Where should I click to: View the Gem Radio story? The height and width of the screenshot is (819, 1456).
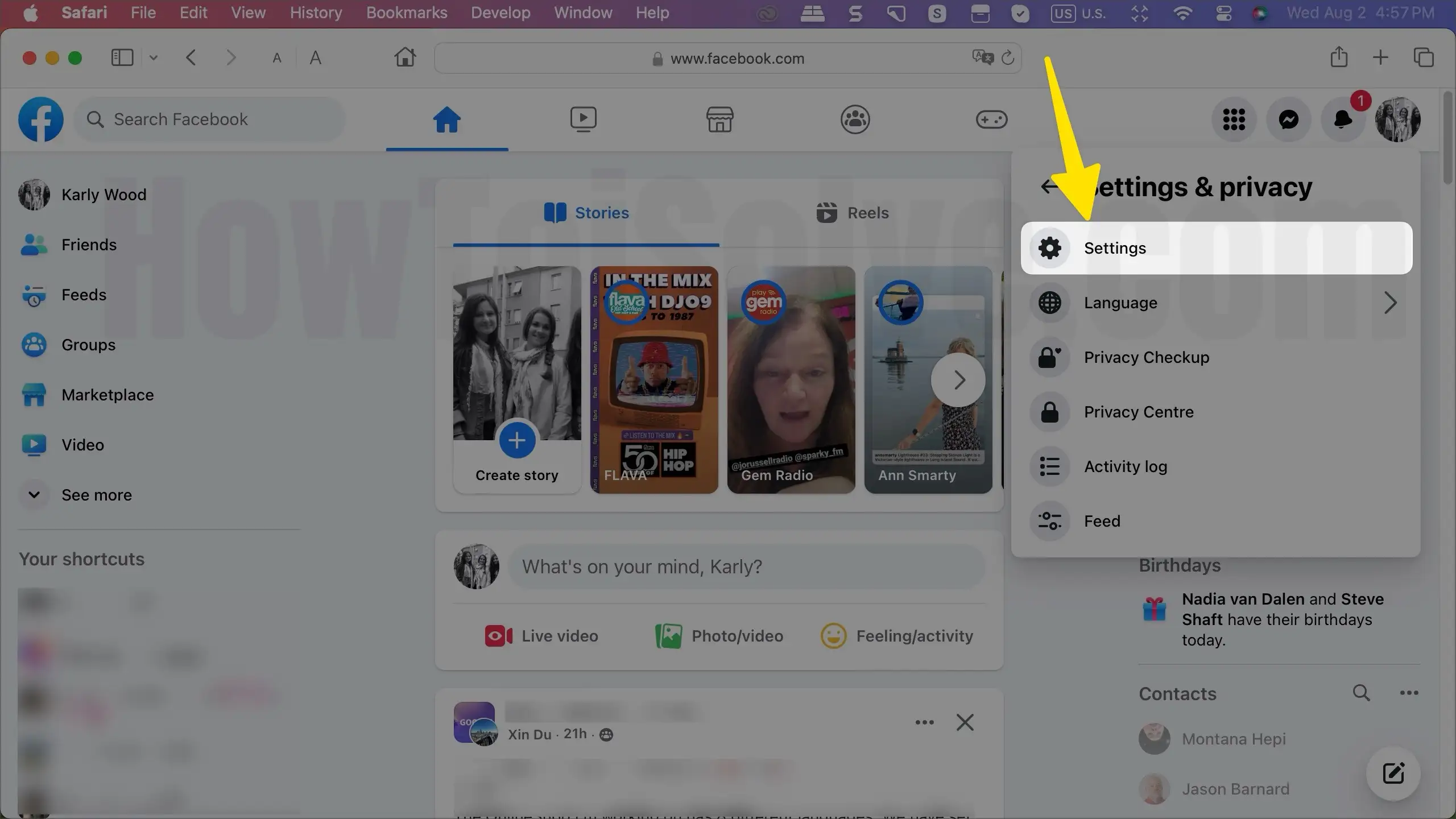[x=791, y=380]
